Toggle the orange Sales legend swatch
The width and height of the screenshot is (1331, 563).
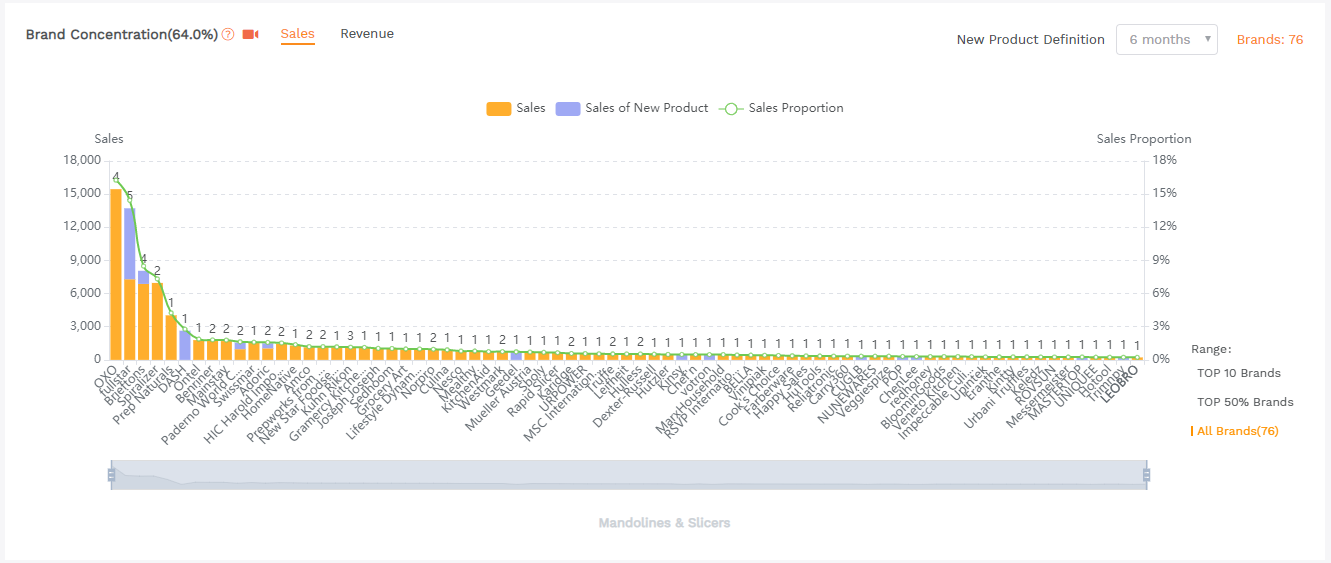coord(498,108)
